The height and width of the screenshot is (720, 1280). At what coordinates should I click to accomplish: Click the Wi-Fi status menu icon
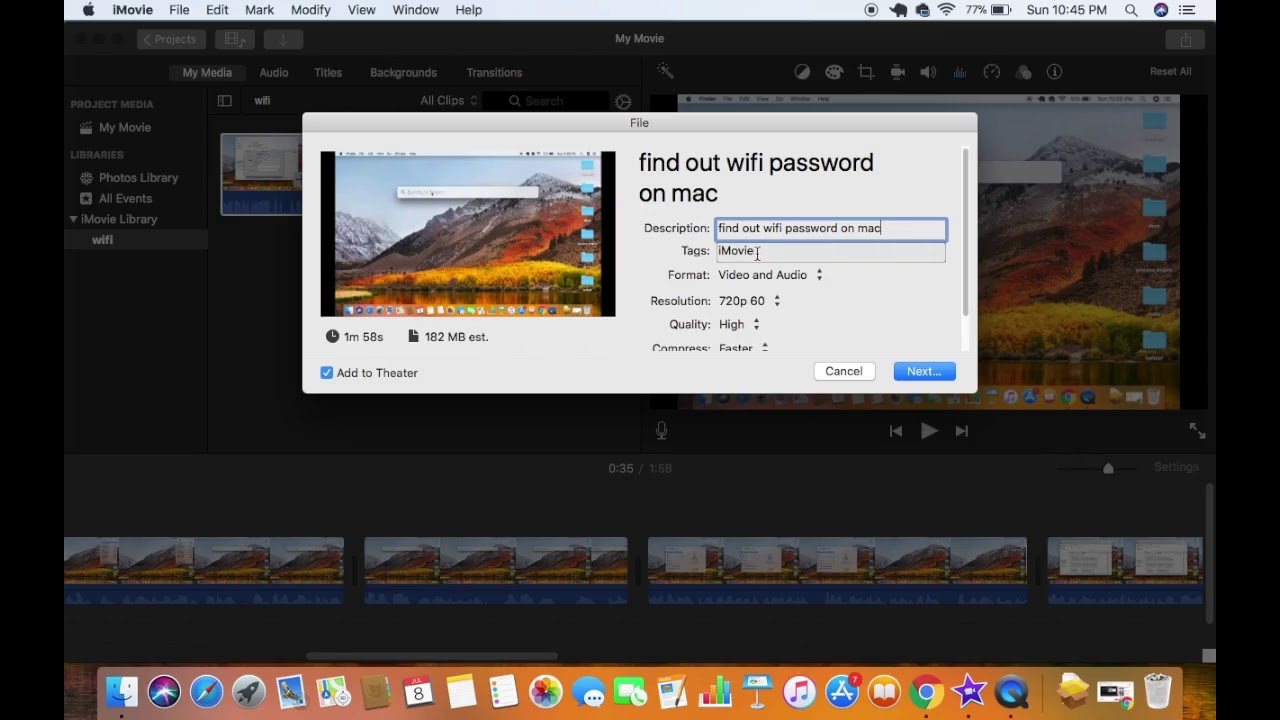point(946,10)
